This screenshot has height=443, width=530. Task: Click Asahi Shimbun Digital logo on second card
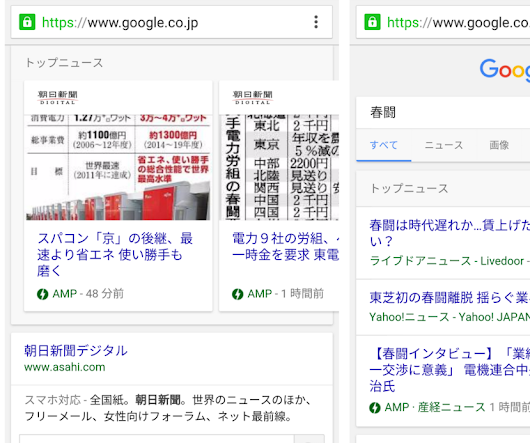pos(252,98)
